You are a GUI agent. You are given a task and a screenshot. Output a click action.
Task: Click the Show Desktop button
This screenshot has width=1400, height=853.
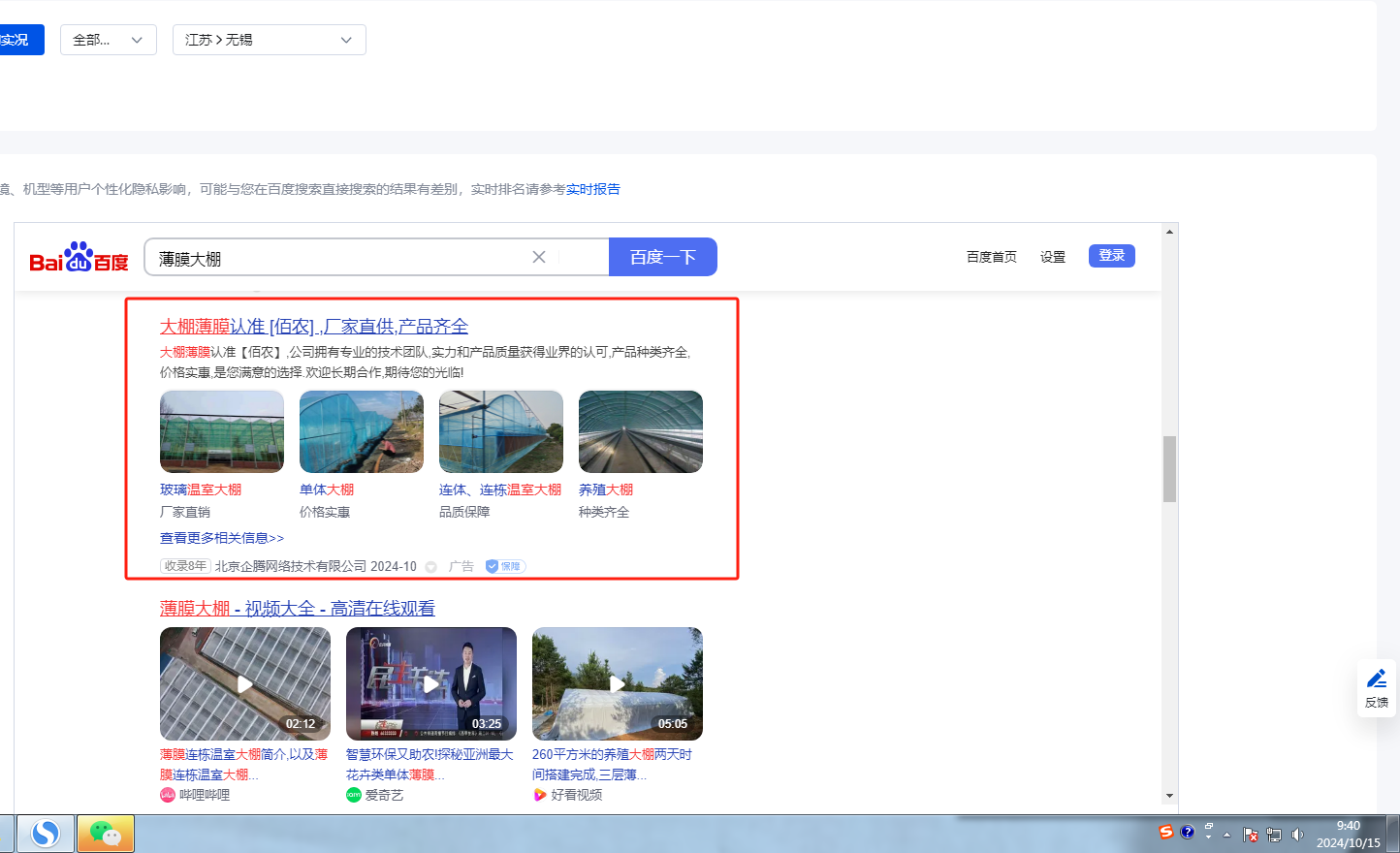tap(1393, 835)
